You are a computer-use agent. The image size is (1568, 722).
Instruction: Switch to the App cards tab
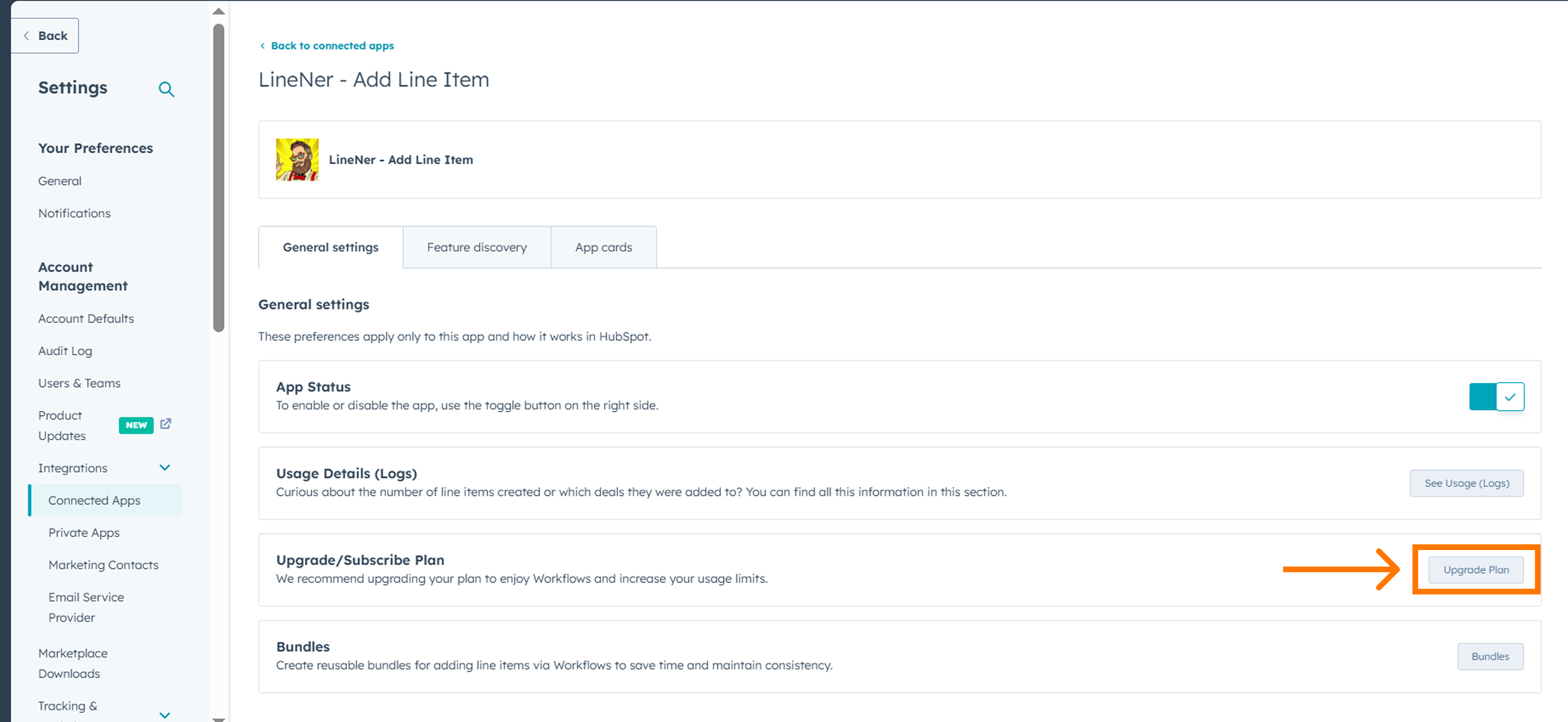click(603, 247)
